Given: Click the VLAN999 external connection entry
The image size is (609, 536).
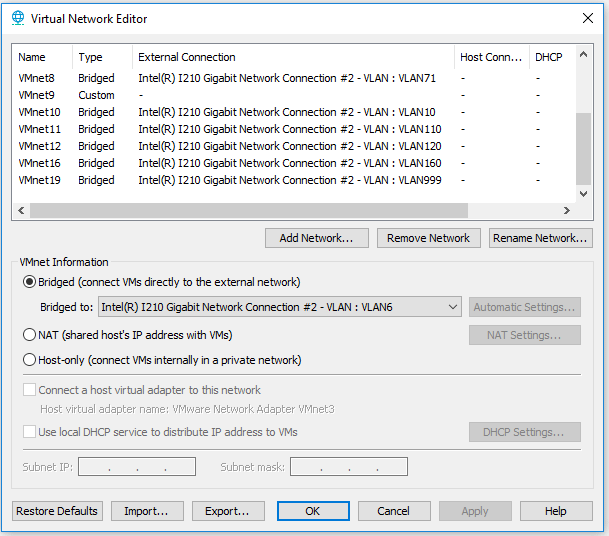Looking at the screenshot, I should coord(290,180).
